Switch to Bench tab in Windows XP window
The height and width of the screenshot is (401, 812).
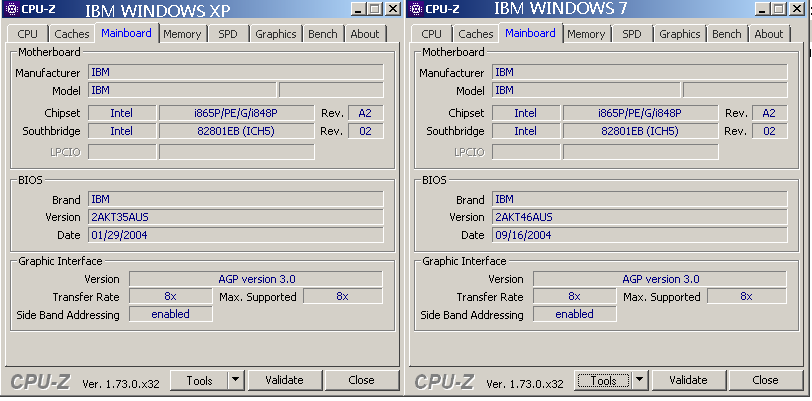click(322, 34)
